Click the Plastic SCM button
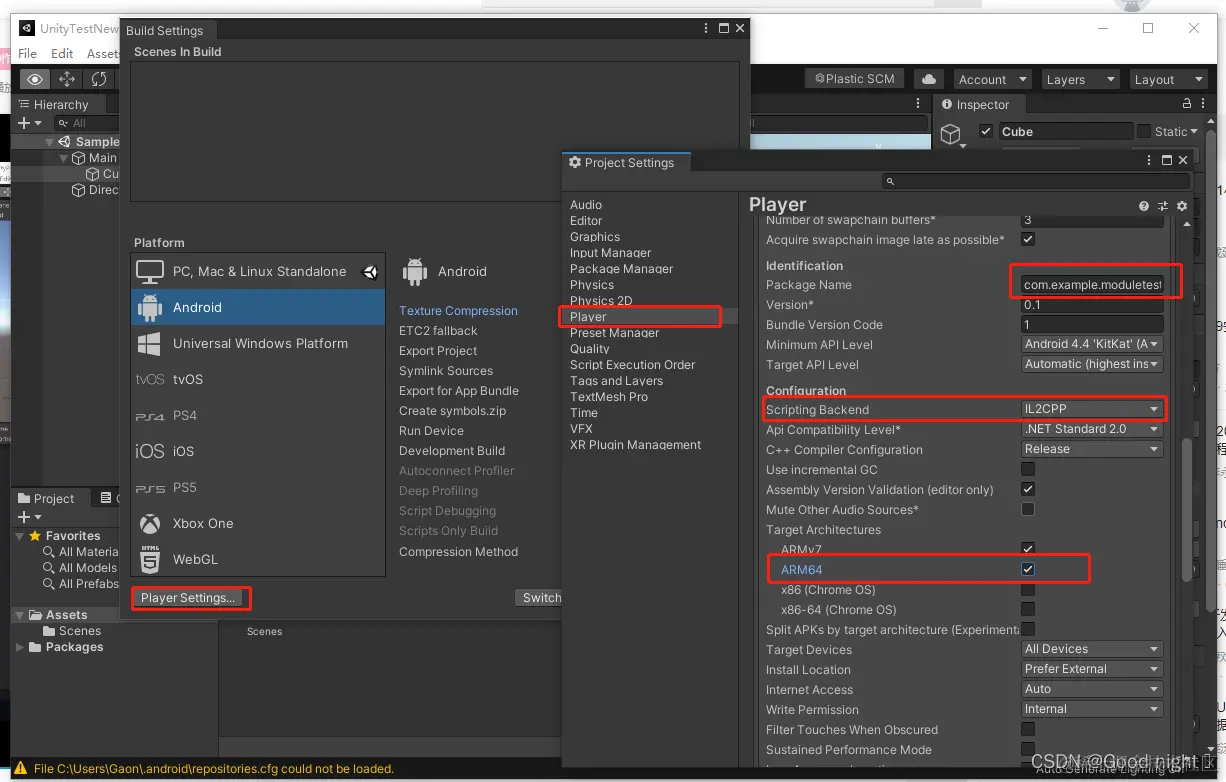 (855, 79)
